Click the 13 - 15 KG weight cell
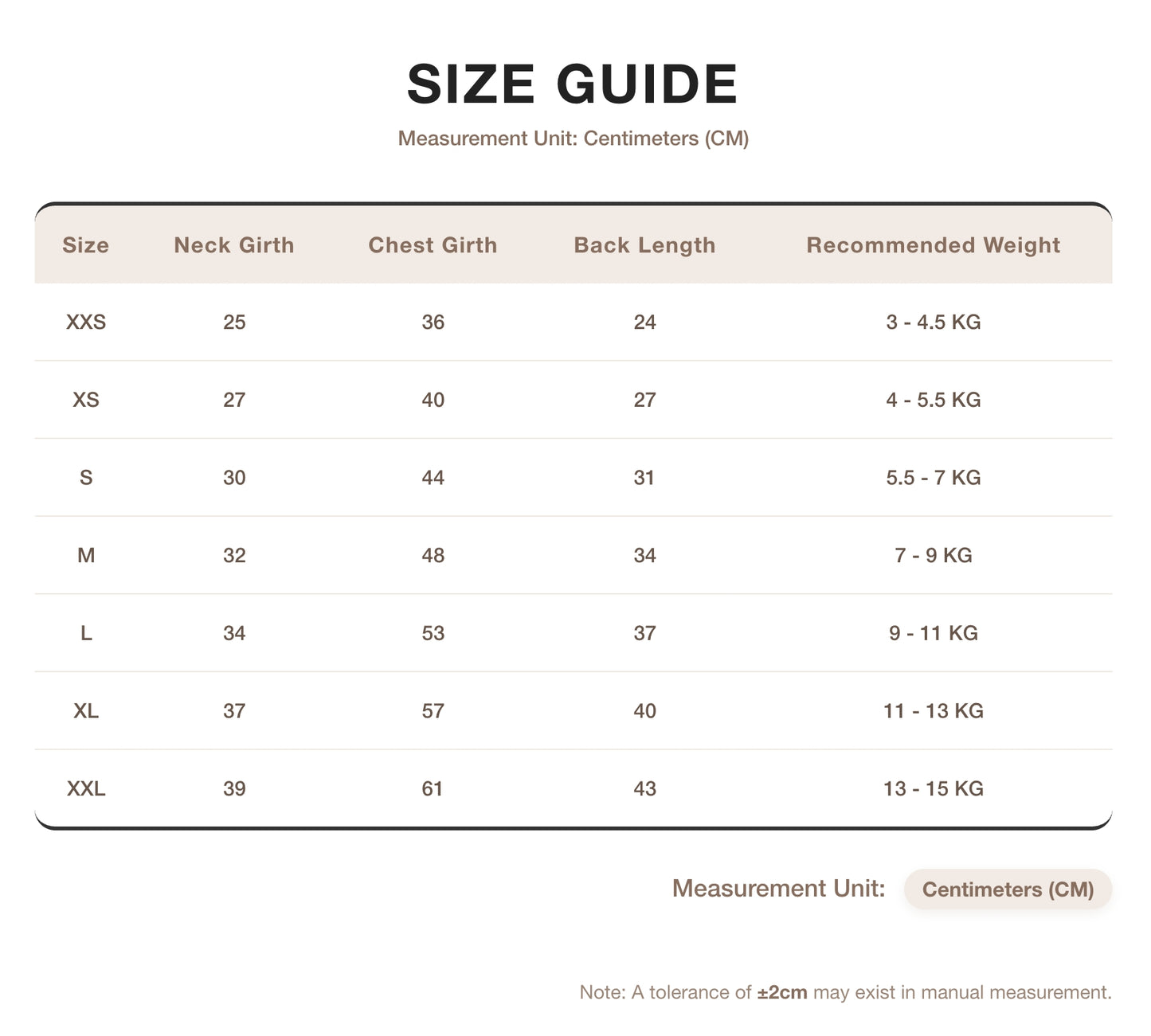1151x1036 pixels. pyautogui.click(x=933, y=788)
